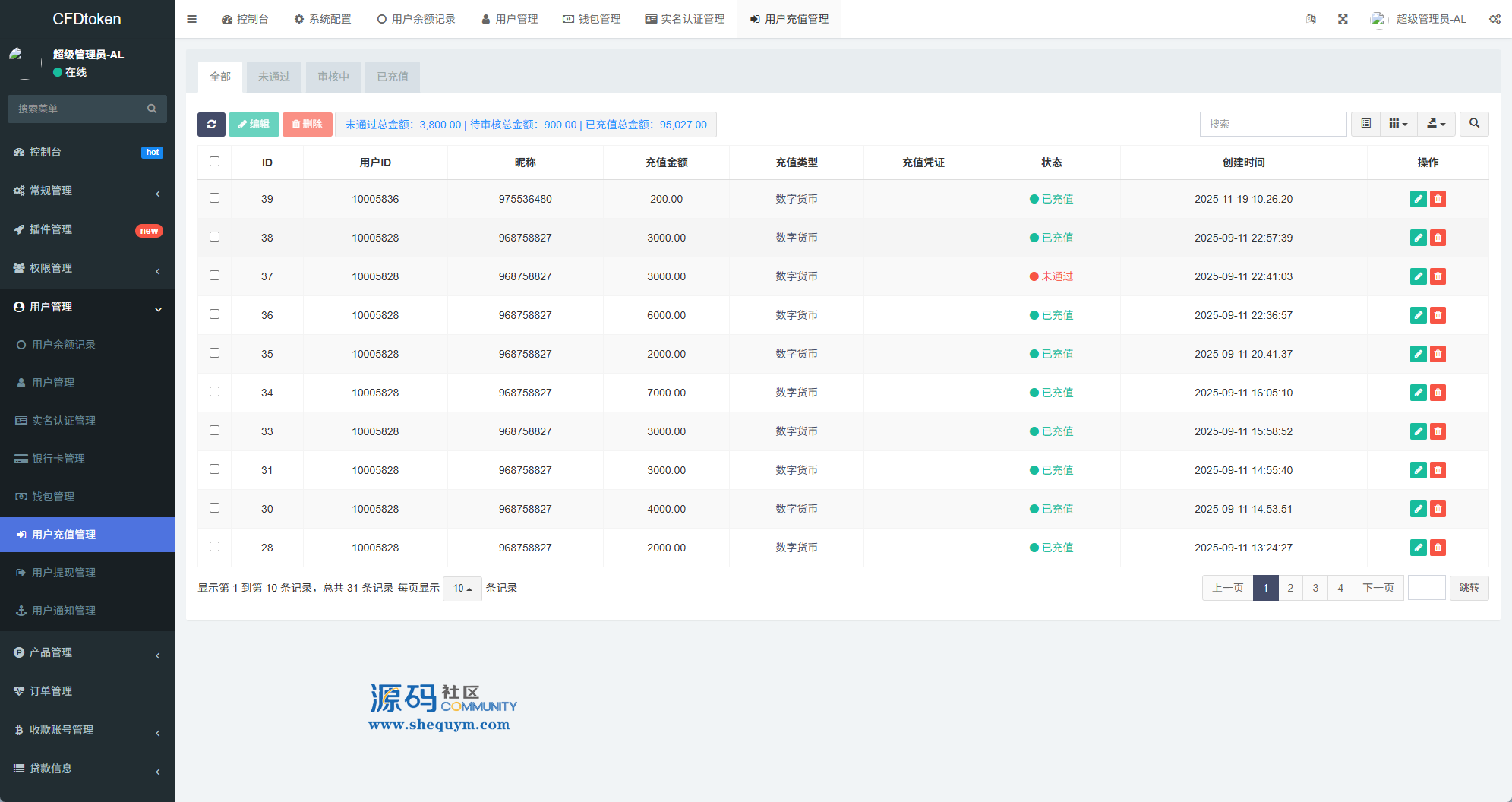Click the green edit icon for row 39
1512x802 pixels.
1418,199
